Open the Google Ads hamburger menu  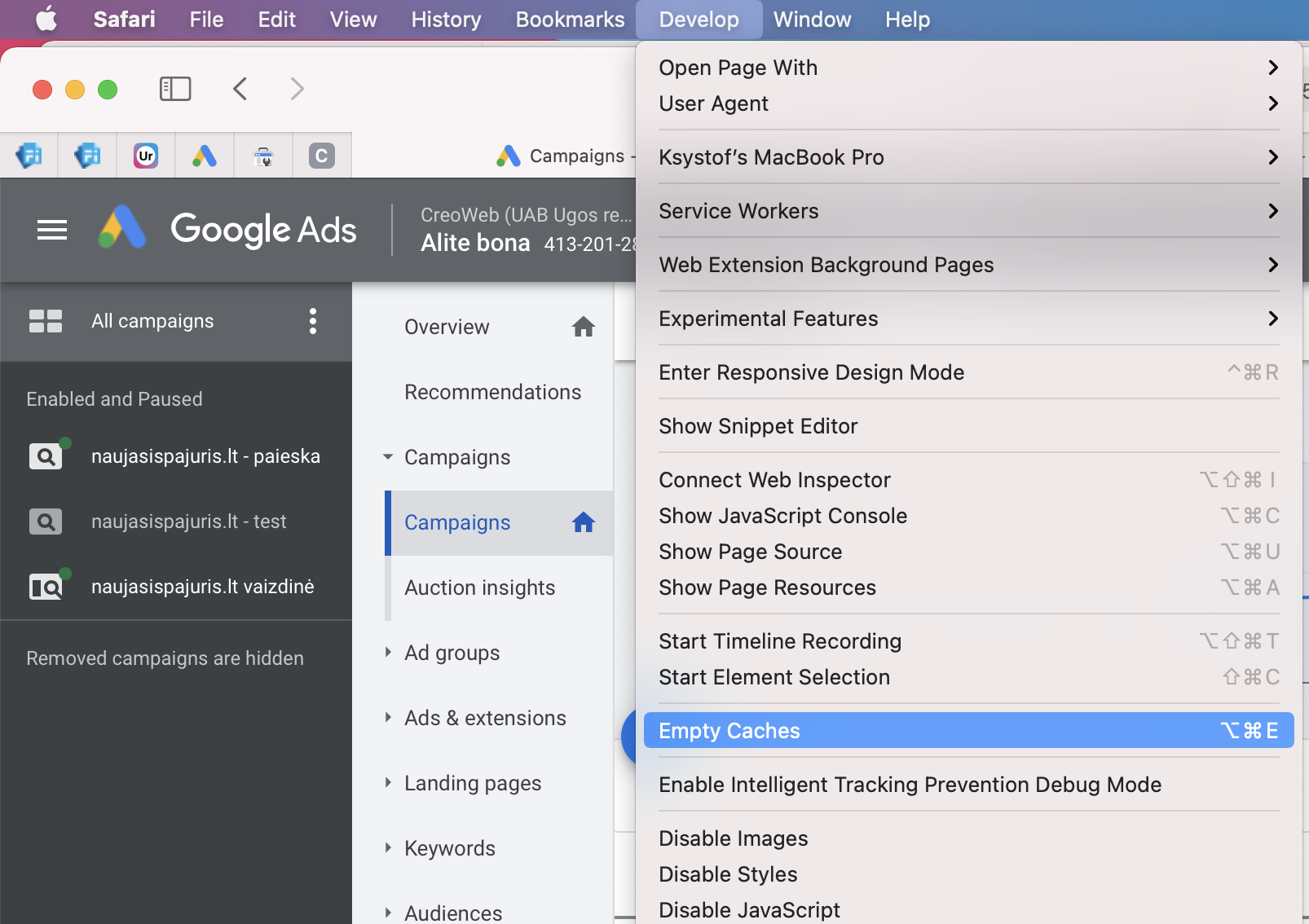tap(52, 230)
